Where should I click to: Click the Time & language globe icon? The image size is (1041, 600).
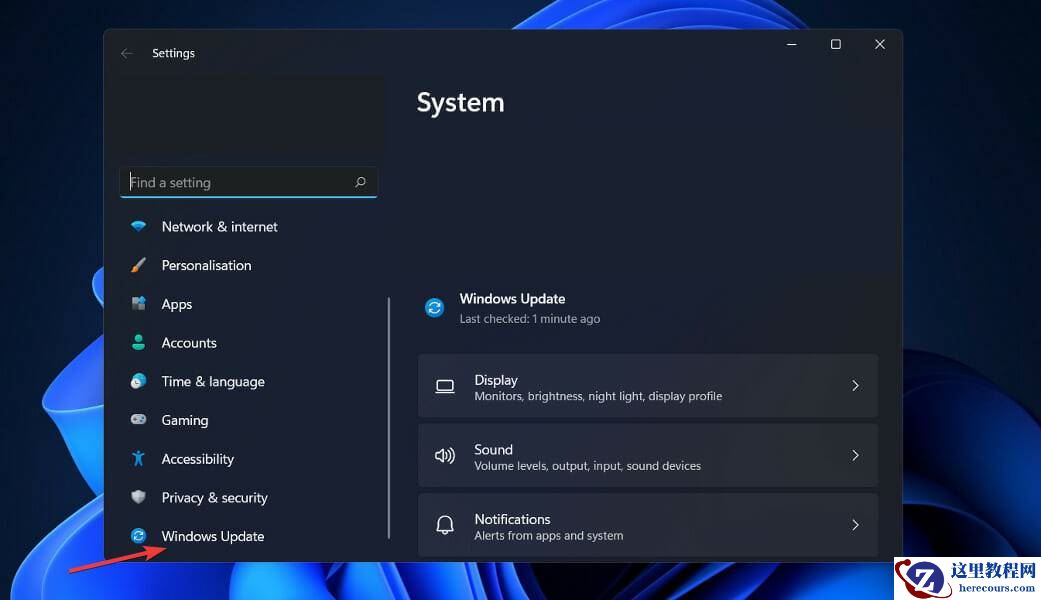pyautogui.click(x=138, y=381)
